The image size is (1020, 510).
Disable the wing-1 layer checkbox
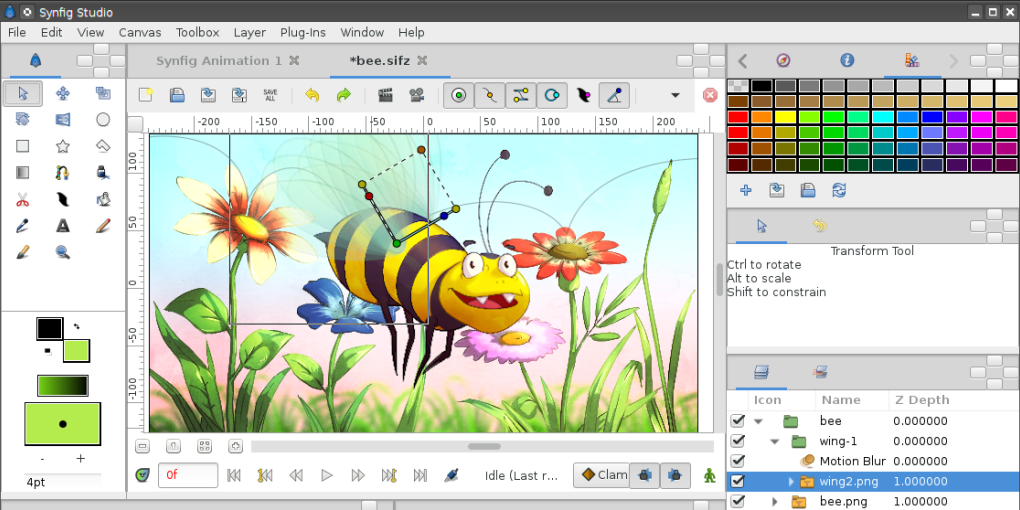click(738, 441)
